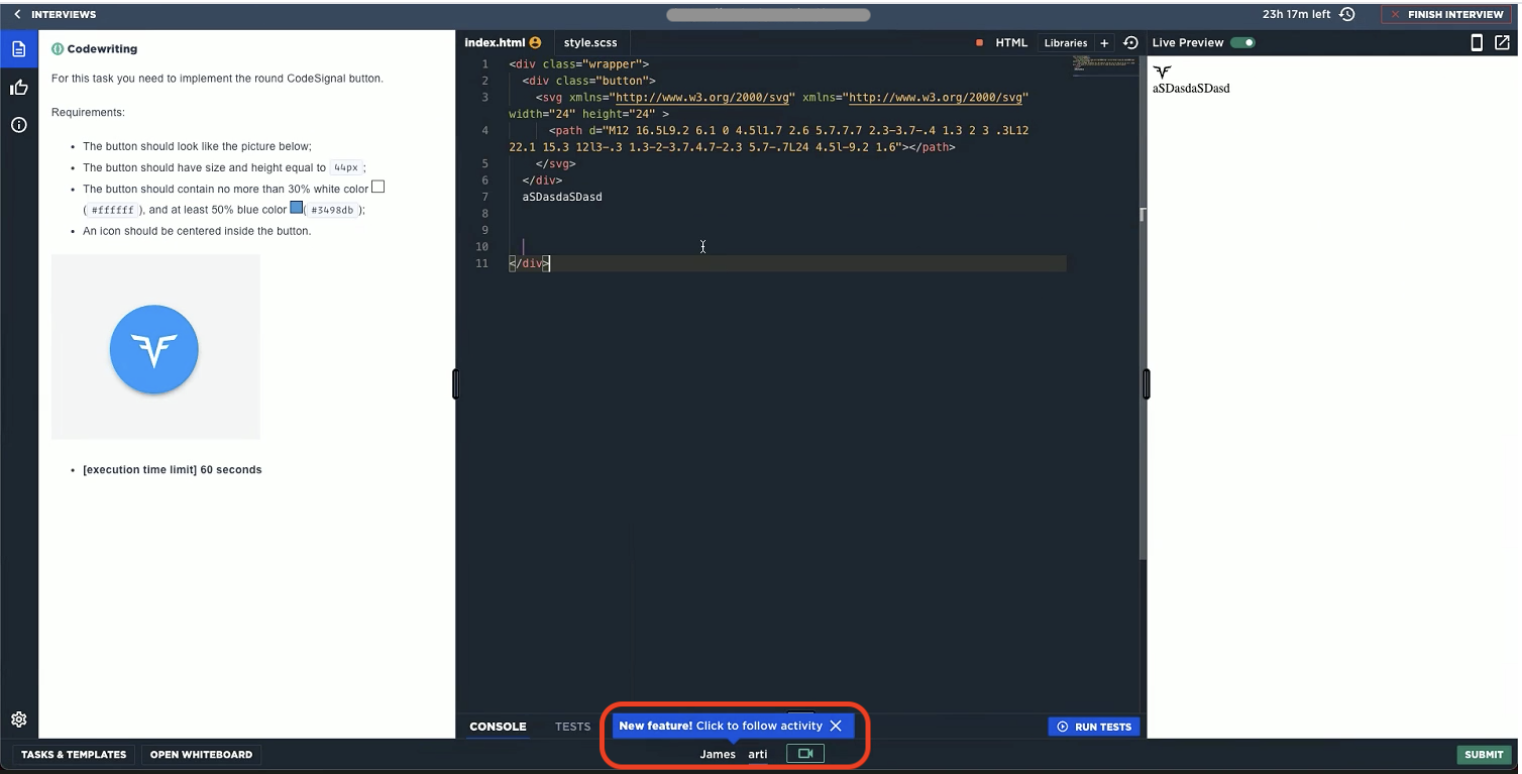Open the settings gear in sidebar
This screenshot has height=774, width=1522.
[x=18, y=719]
